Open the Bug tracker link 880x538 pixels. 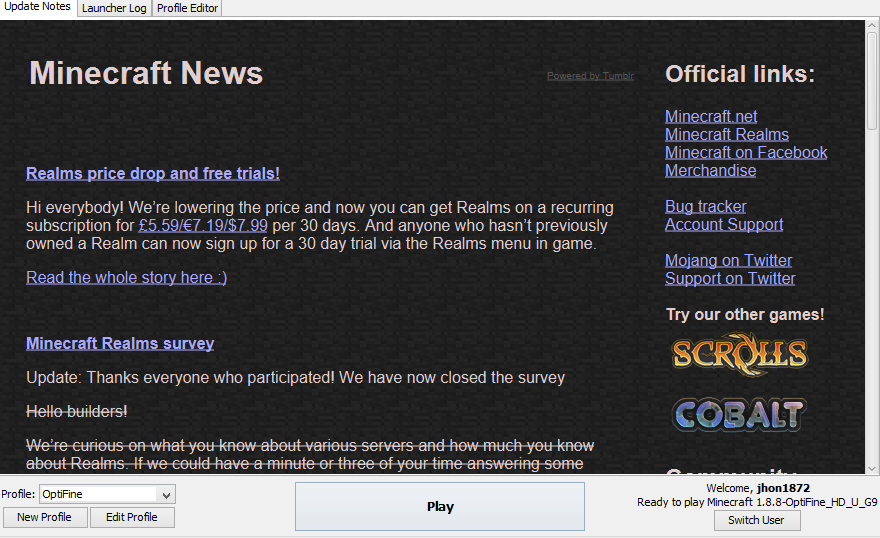[705, 206]
